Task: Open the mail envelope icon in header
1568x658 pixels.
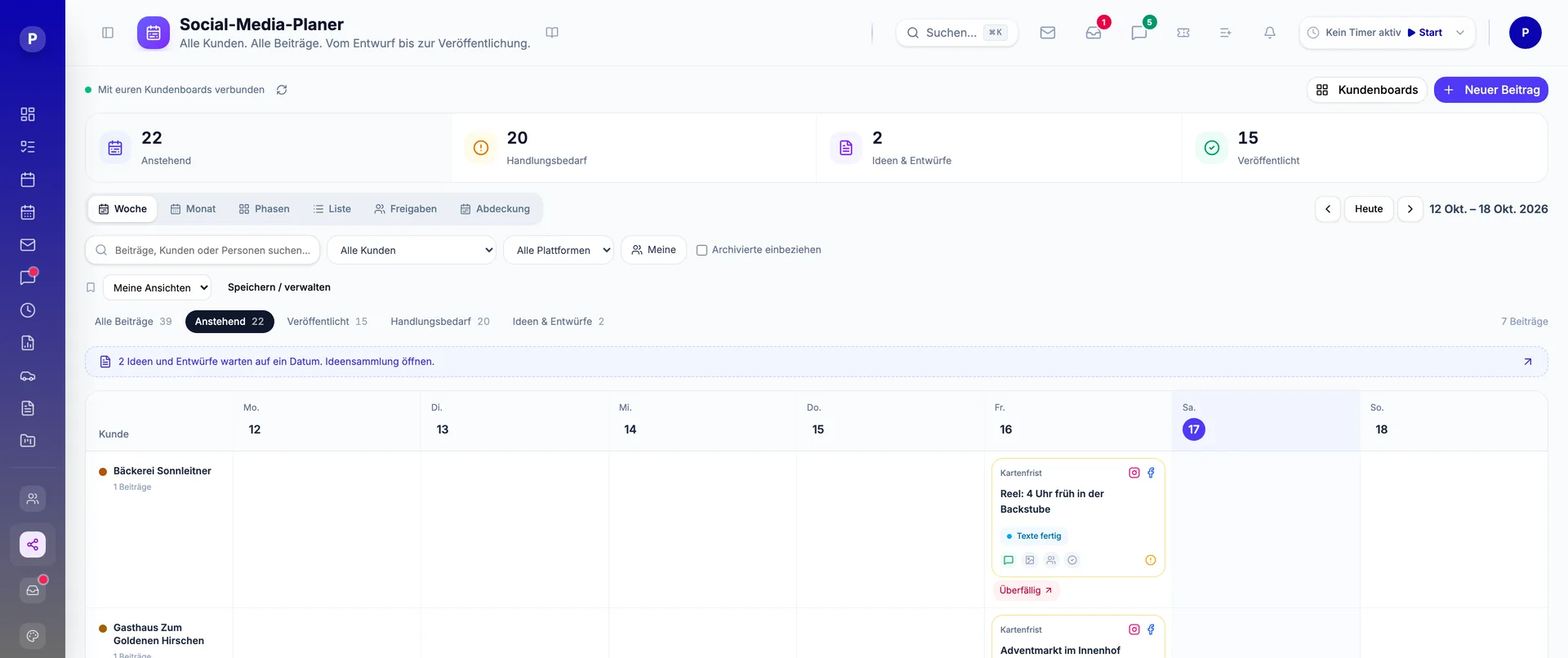Action: 1048,33
